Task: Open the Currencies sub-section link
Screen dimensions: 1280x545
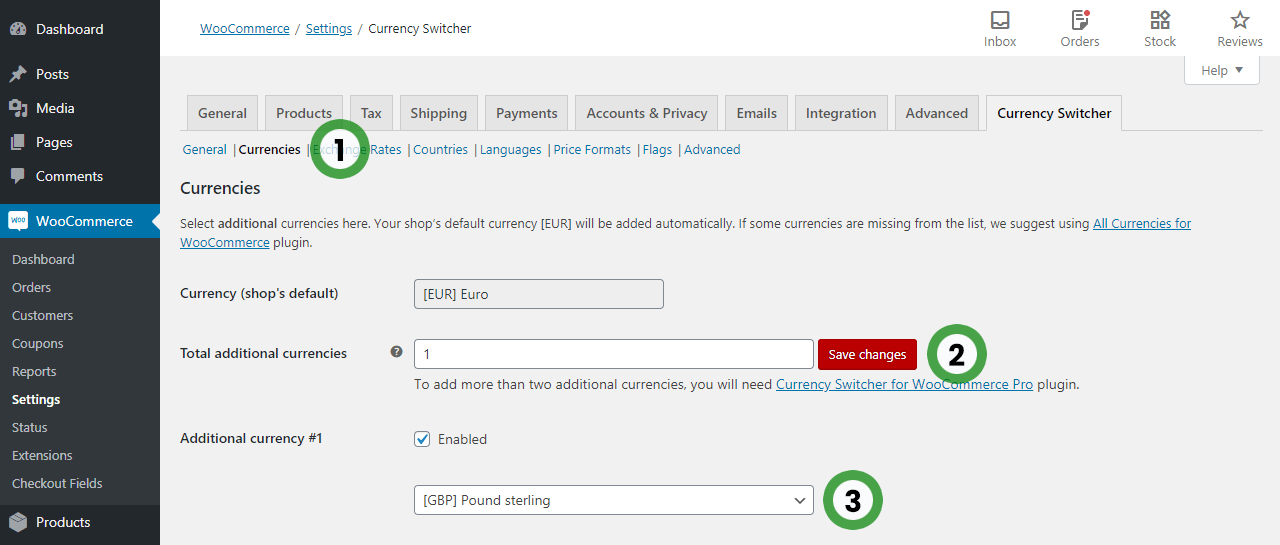Action: (x=270, y=150)
